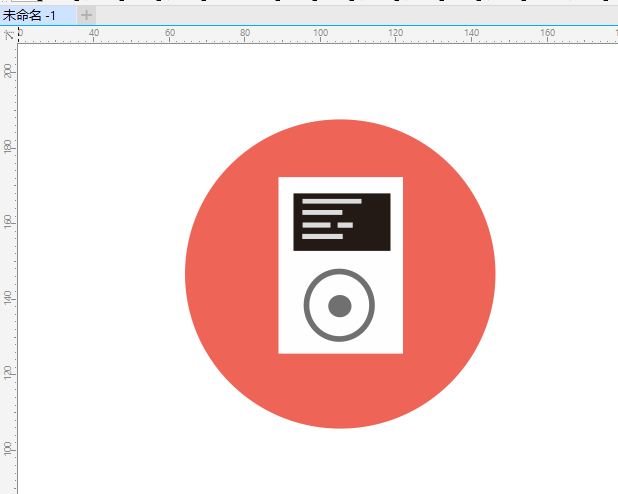Click the 100 mark on horizontal ruler

(321, 34)
